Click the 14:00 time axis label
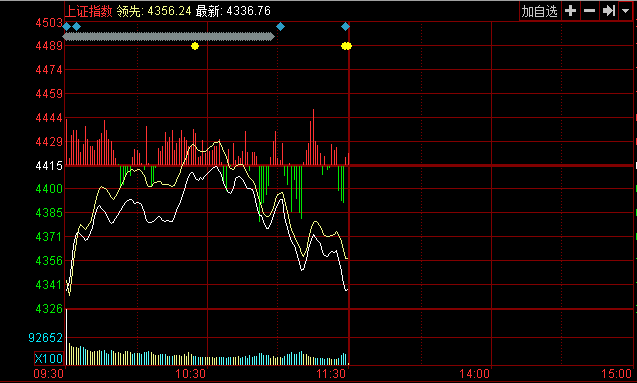This screenshot has height=383, width=637. (474, 374)
